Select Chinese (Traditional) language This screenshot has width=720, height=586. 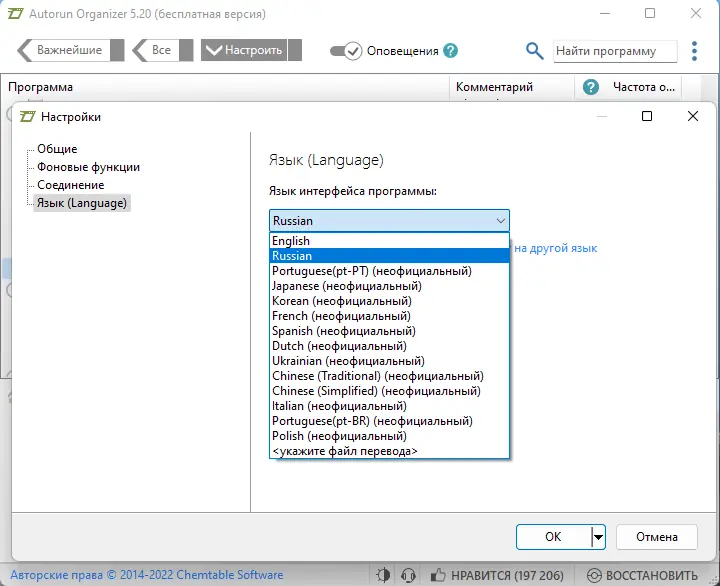click(x=389, y=376)
